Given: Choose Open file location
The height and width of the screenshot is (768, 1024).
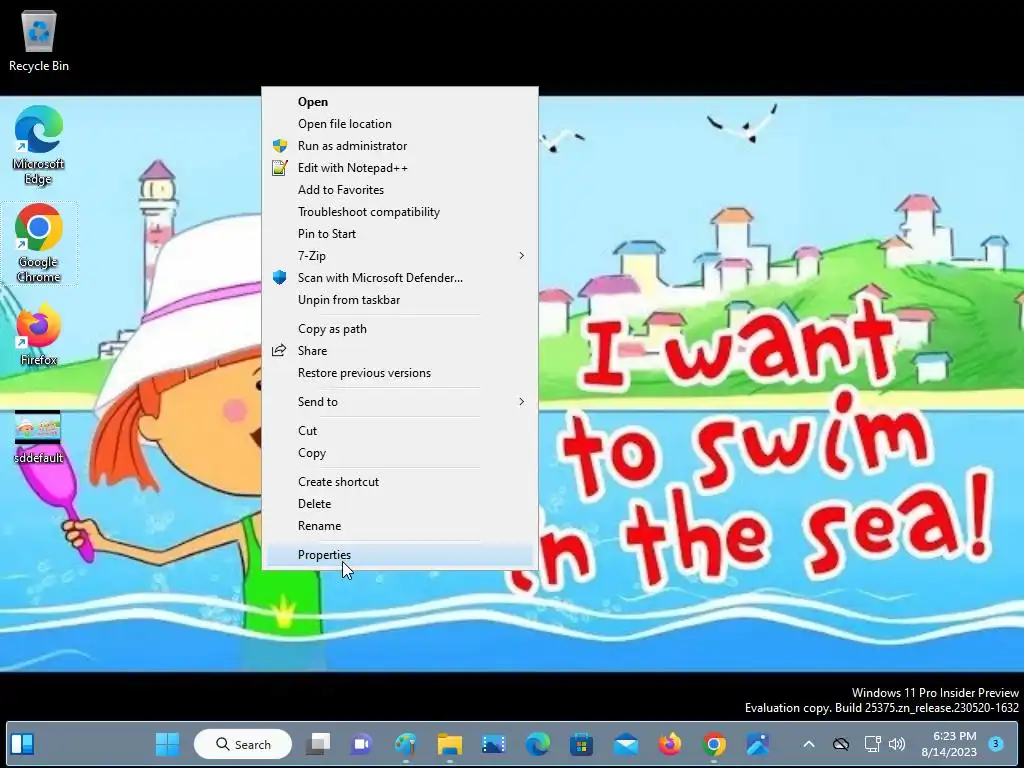Looking at the screenshot, I should pyautogui.click(x=400, y=124).
